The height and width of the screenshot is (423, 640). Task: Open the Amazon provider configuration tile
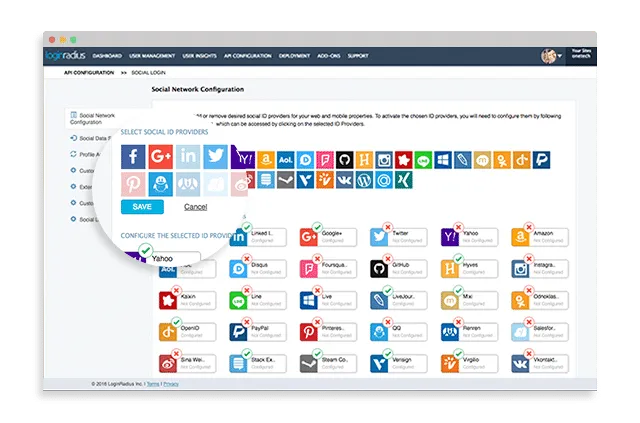pos(538,237)
